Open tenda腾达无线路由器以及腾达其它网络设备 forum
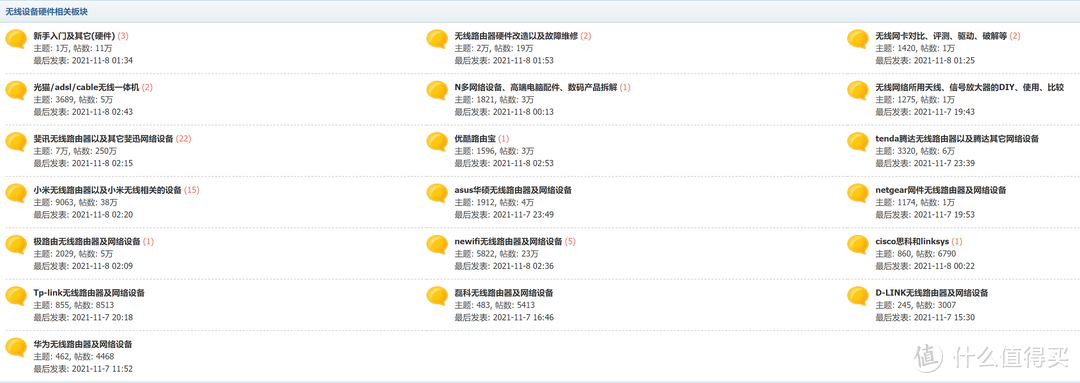1080x383 pixels. click(957, 138)
